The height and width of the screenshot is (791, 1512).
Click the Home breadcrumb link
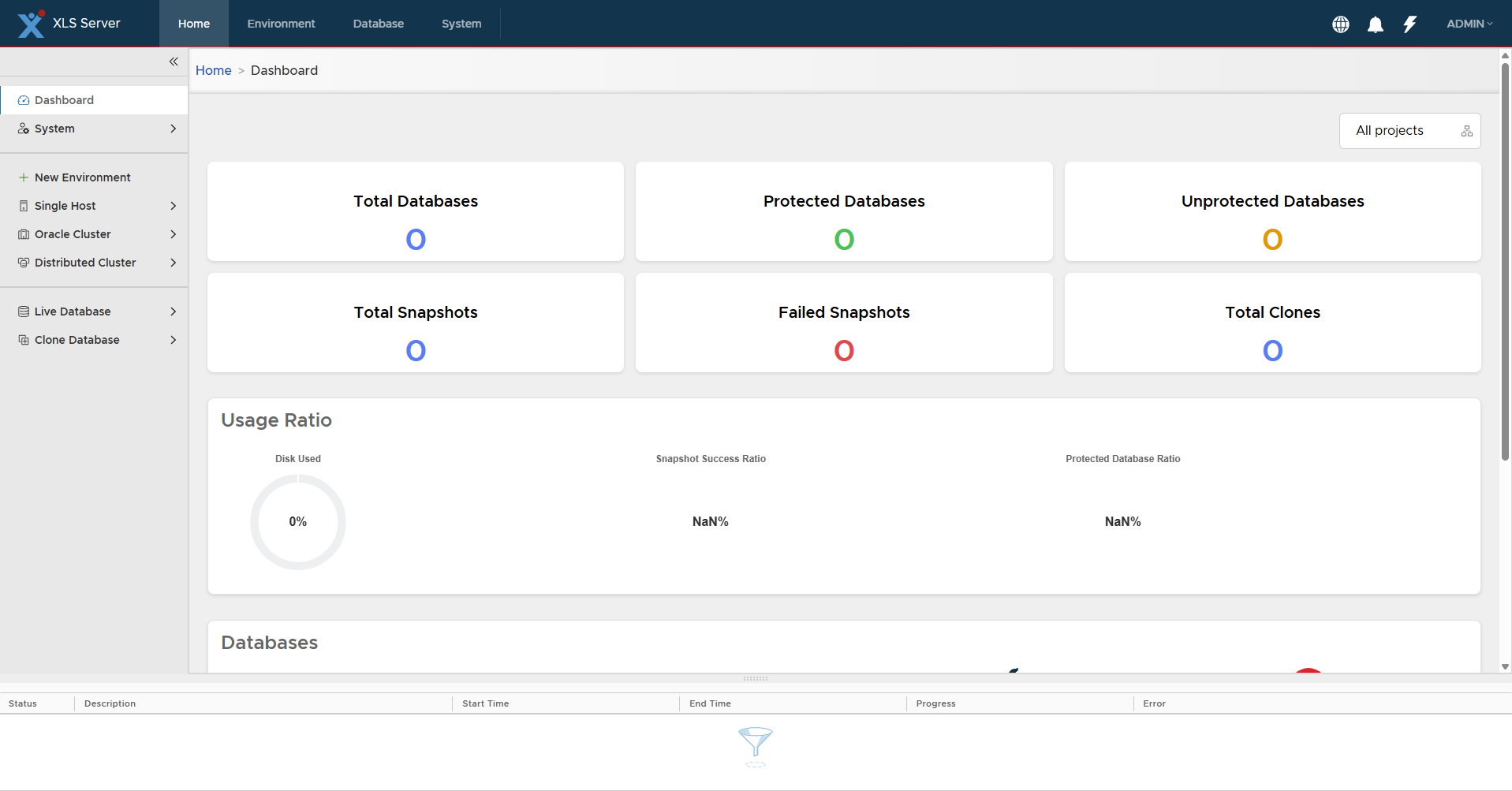point(213,70)
